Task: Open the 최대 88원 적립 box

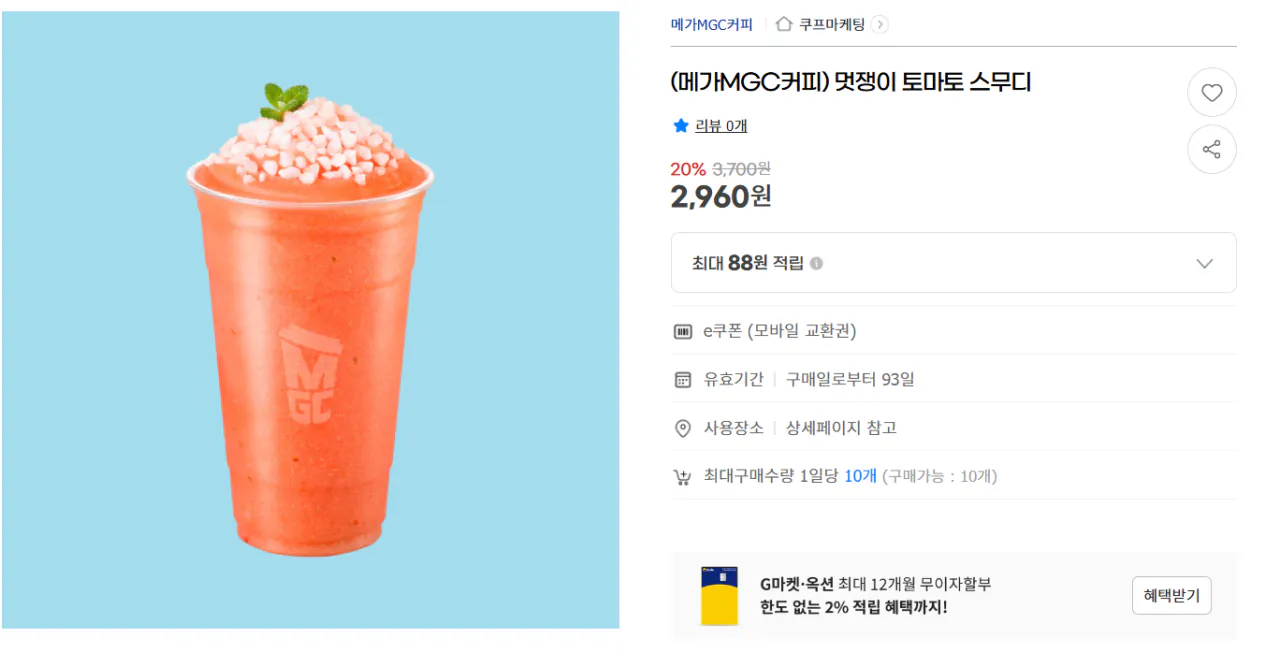Action: click(x=953, y=263)
